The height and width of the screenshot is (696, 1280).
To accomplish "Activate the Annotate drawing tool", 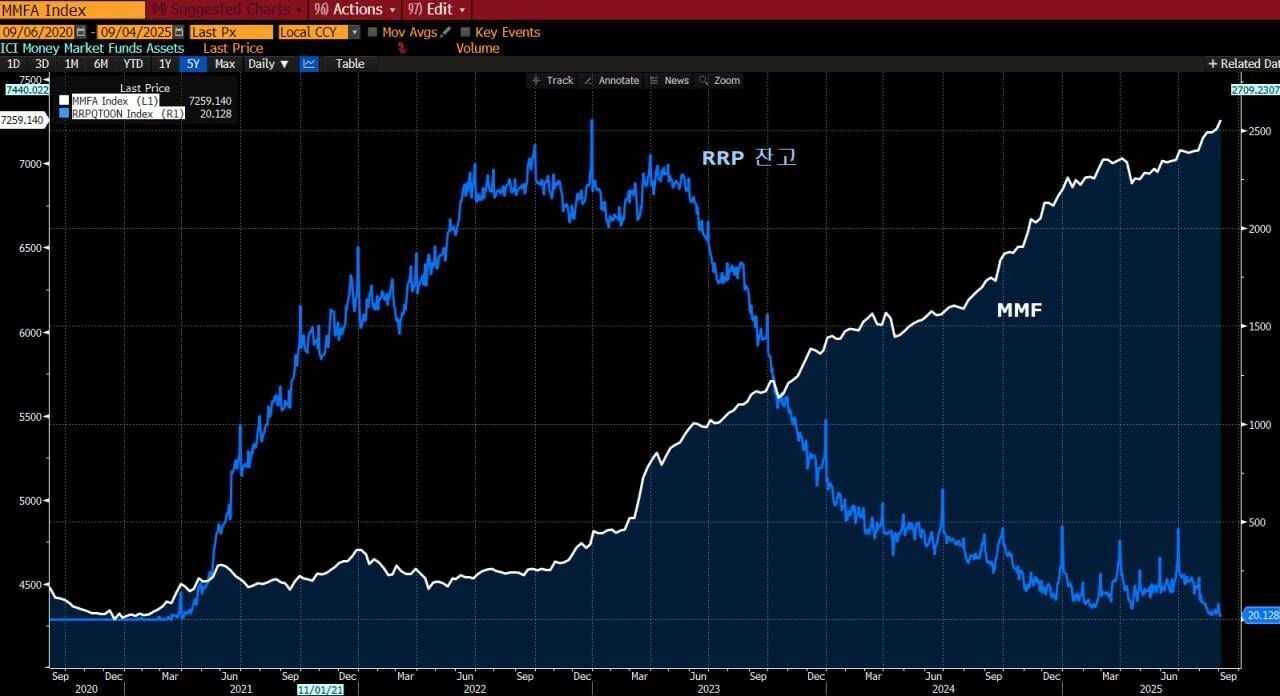I will tap(611, 80).
